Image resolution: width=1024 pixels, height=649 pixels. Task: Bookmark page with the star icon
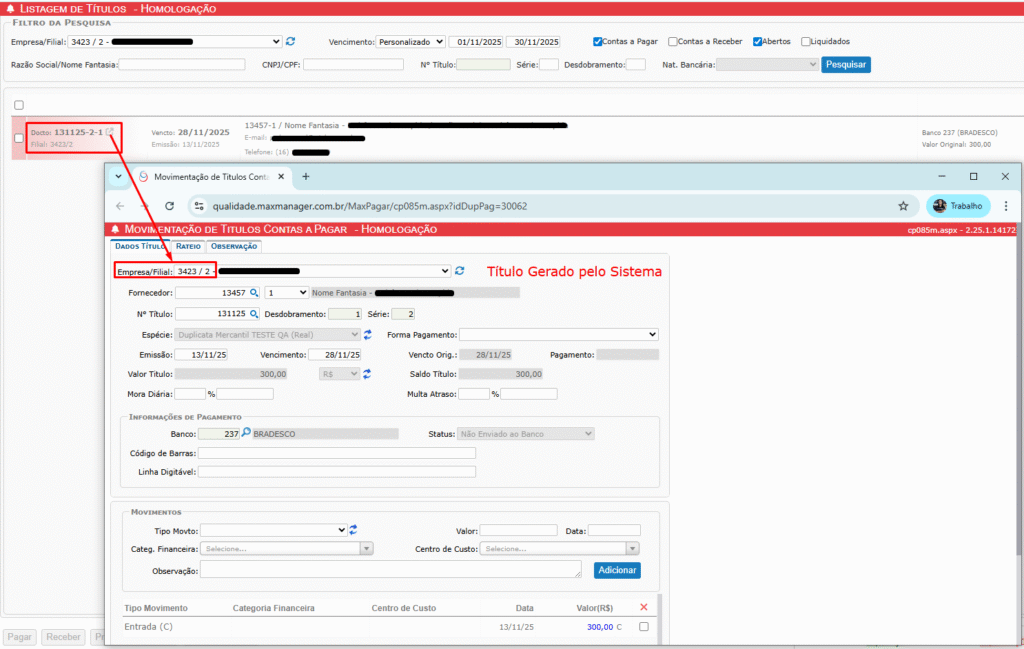point(903,206)
